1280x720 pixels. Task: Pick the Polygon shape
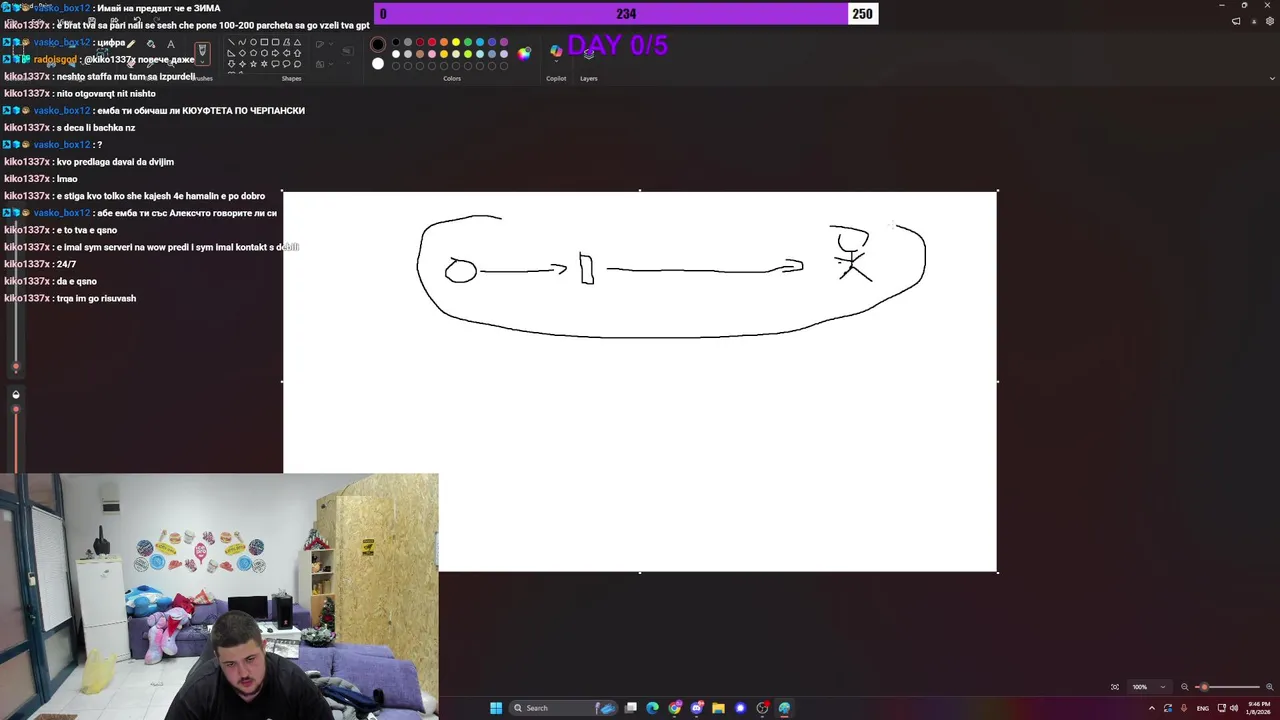[x=286, y=42]
